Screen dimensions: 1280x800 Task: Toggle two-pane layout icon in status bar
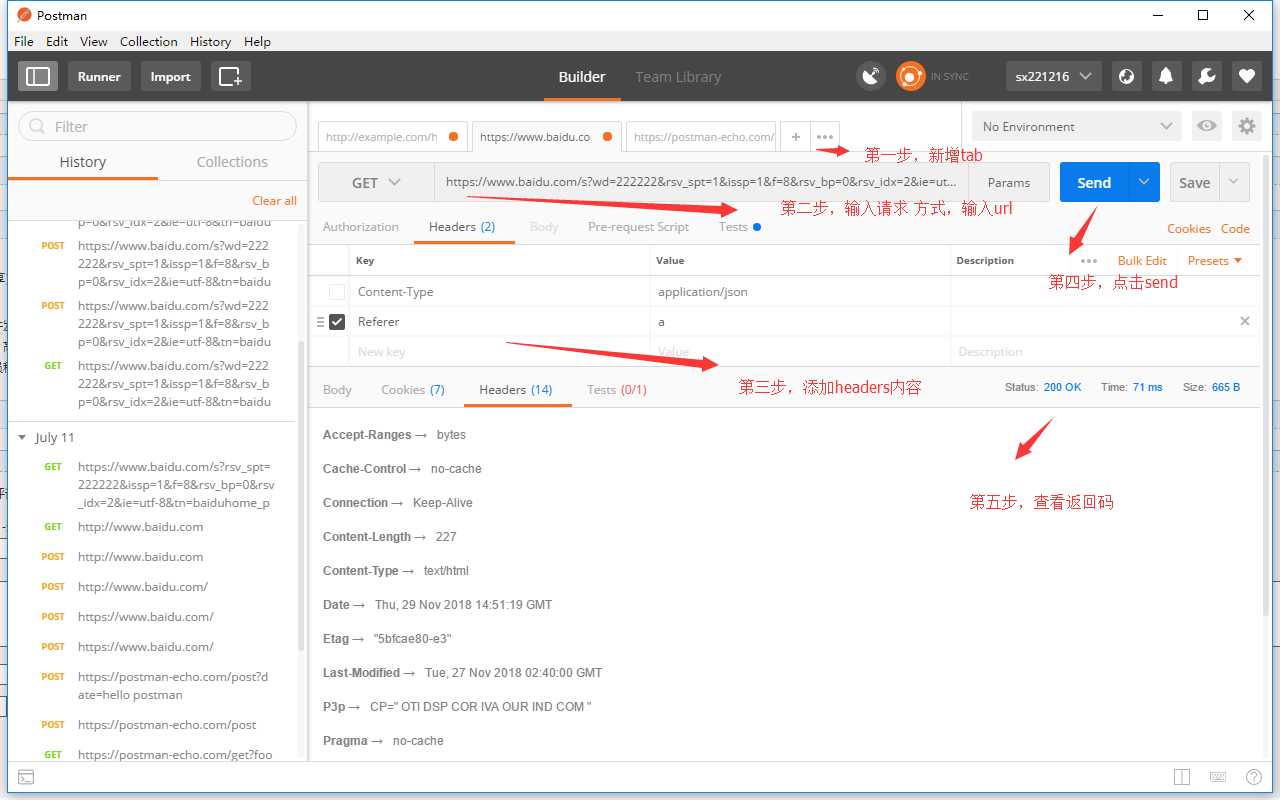1182,777
